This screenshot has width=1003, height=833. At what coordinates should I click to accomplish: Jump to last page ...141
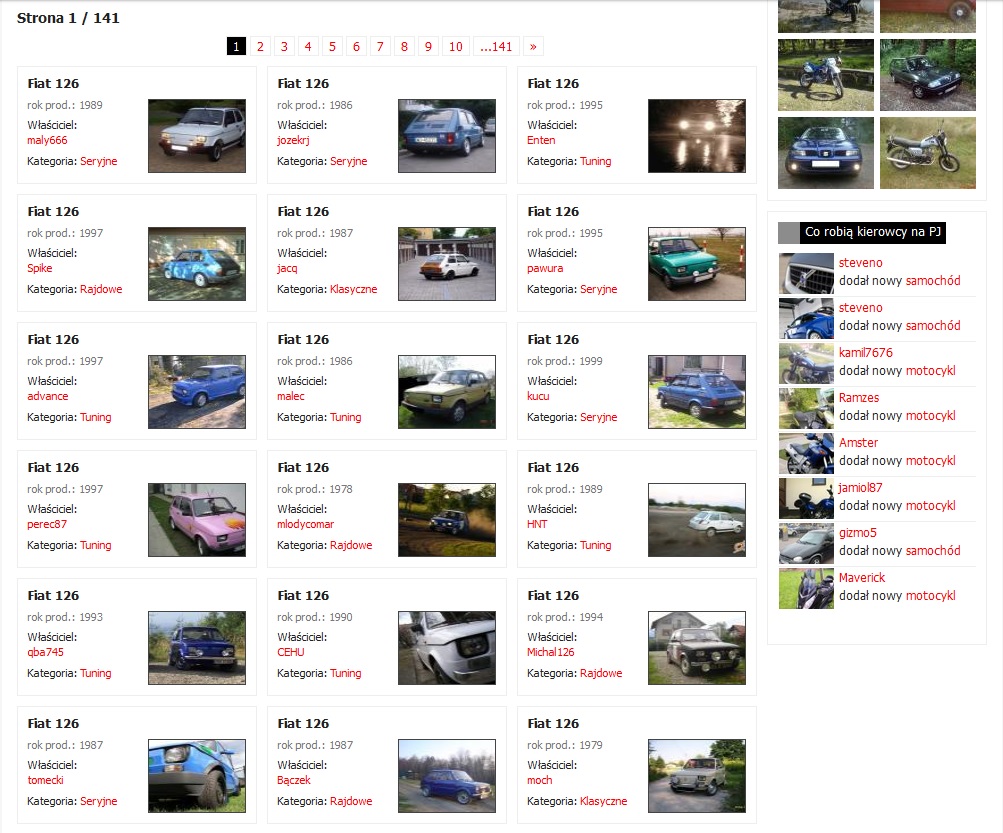point(496,46)
